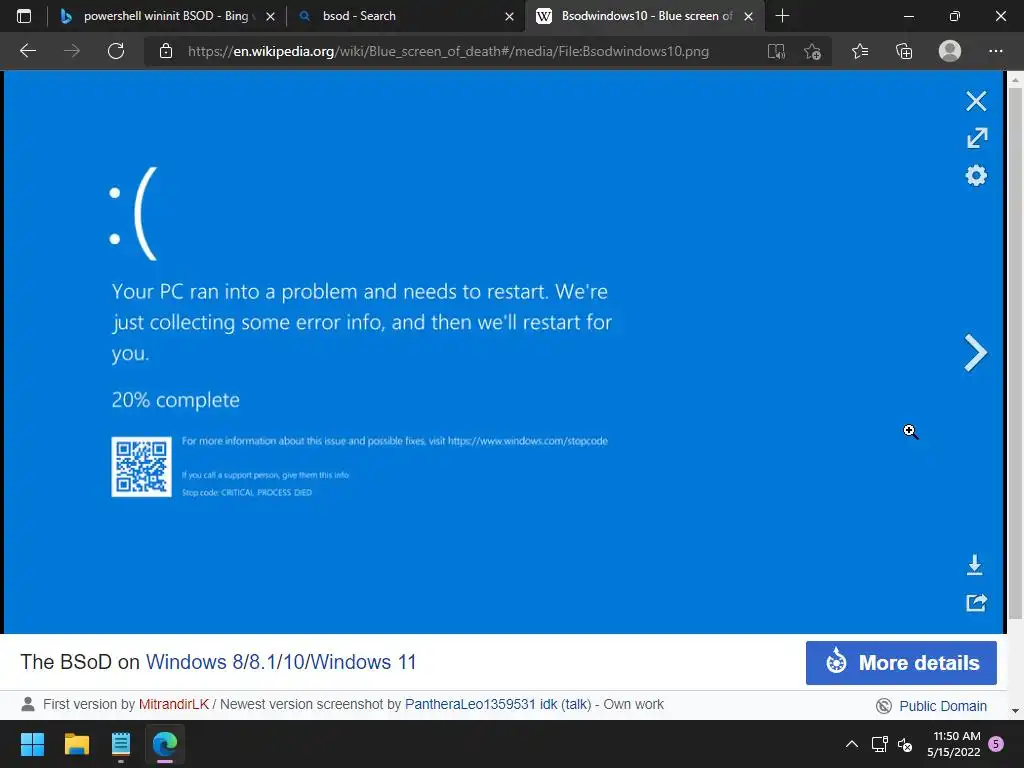Image resolution: width=1024 pixels, height=768 pixels.
Task: Go to next image with right chevron
Action: (x=975, y=353)
